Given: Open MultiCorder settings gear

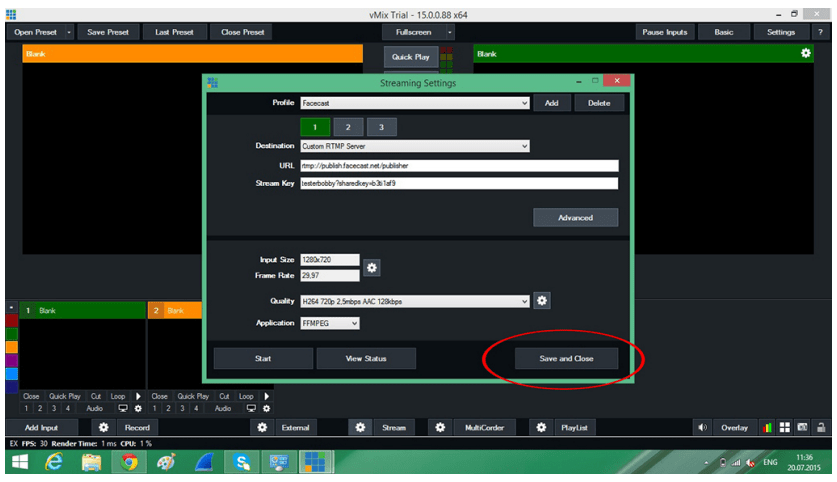Looking at the screenshot, I should tap(440, 427).
